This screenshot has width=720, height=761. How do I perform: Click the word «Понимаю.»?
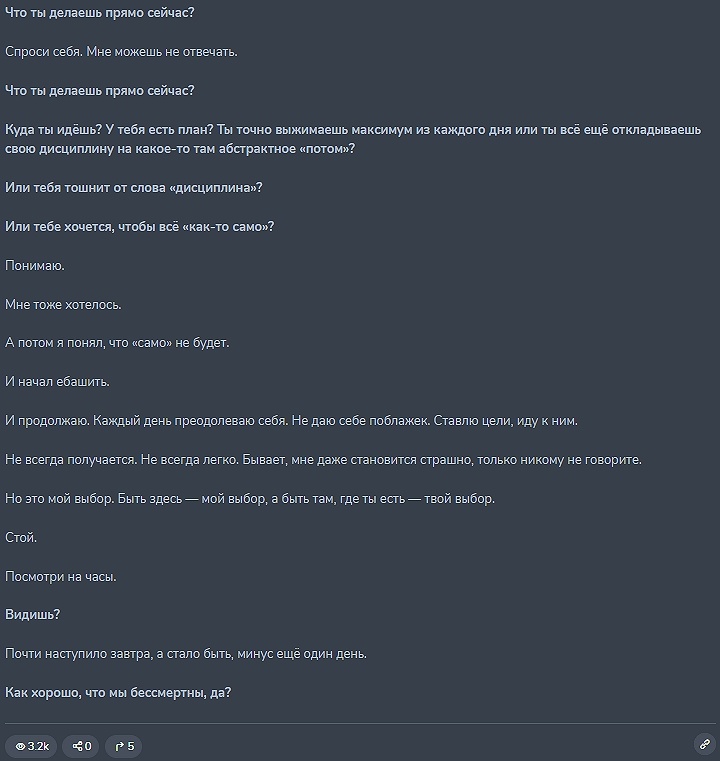pos(34,265)
